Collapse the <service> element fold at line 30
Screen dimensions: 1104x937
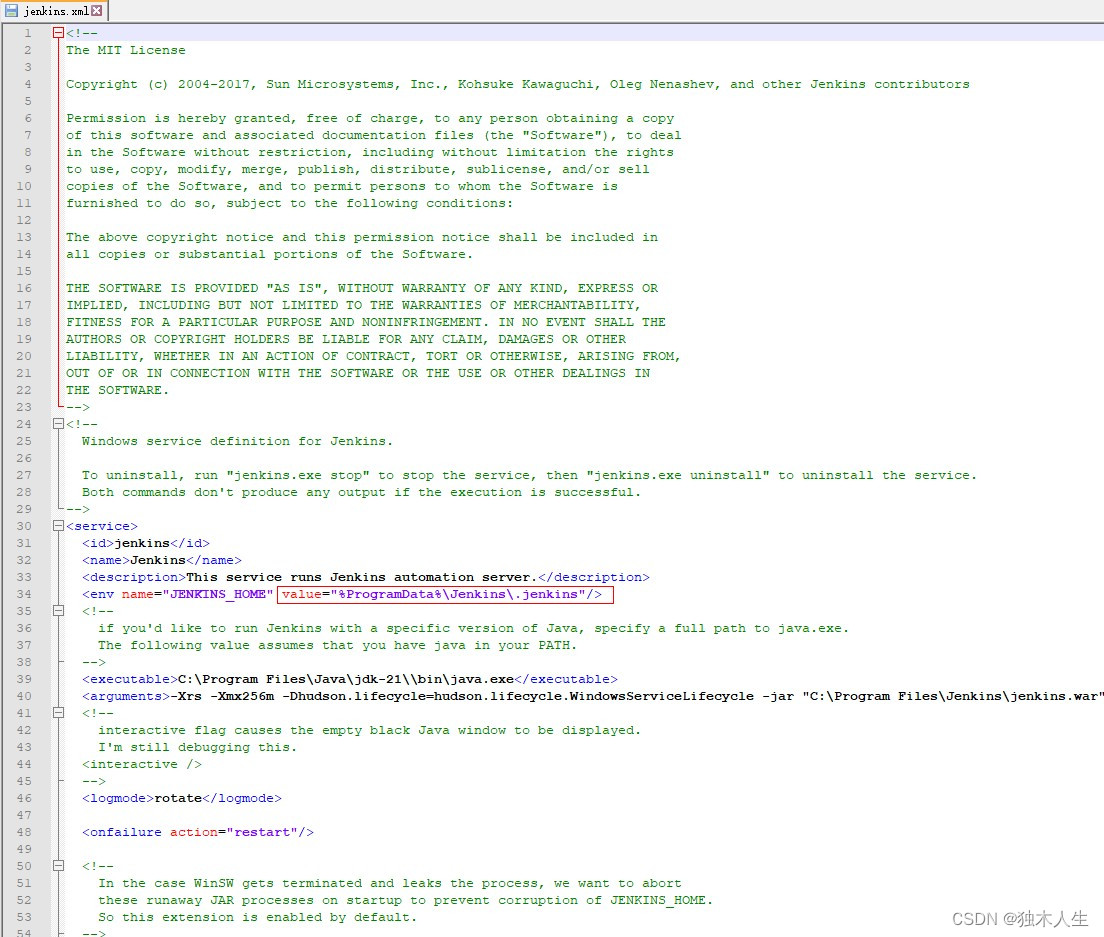coord(58,526)
